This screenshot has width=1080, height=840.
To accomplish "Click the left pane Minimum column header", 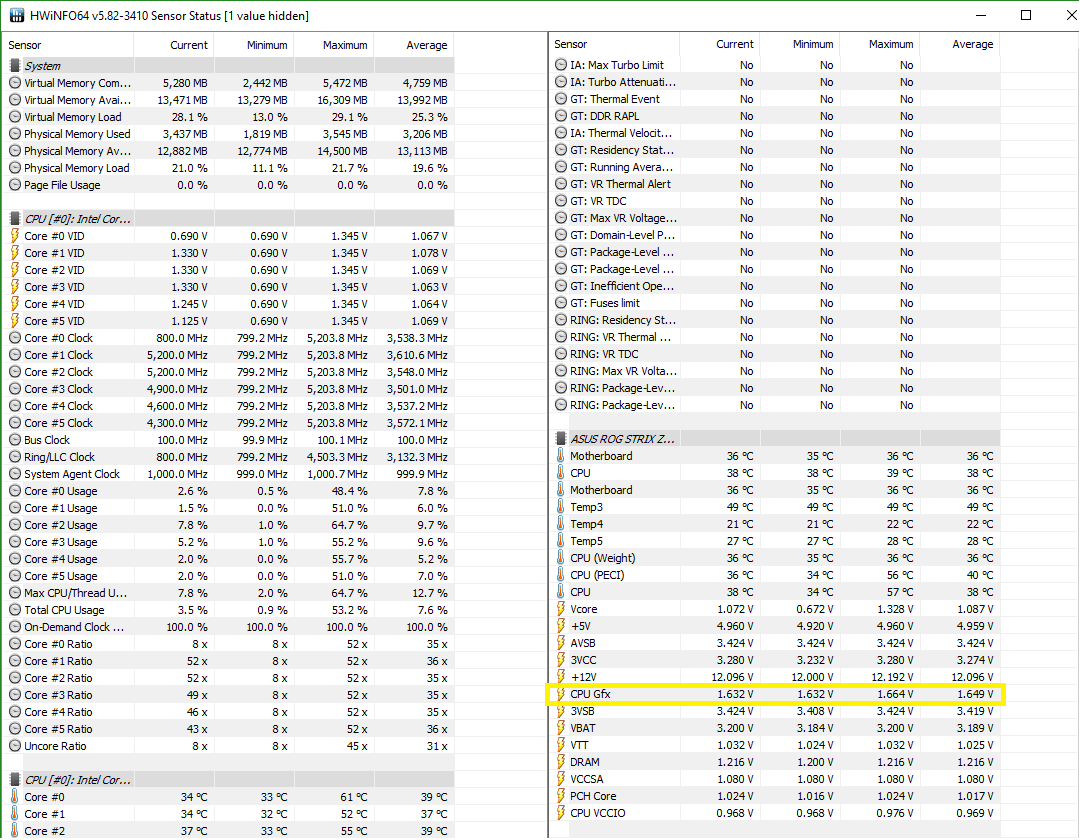I will point(253,45).
